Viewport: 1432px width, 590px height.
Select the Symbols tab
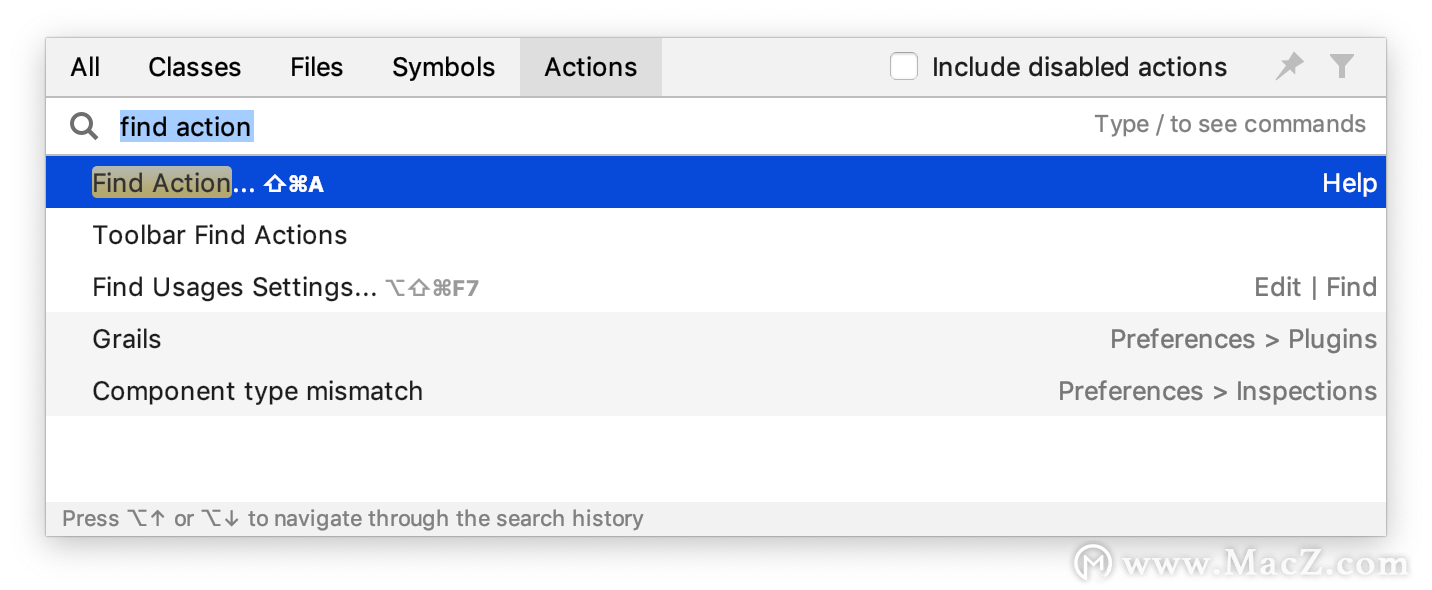click(444, 67)
